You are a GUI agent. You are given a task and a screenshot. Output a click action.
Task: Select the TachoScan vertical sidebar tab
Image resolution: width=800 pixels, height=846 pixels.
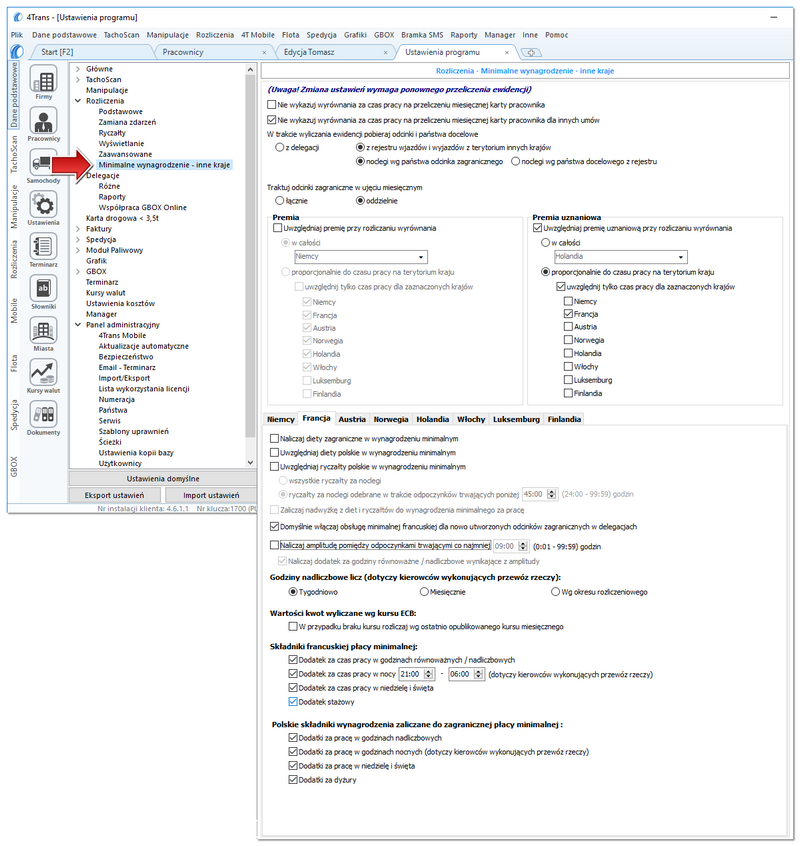(15, 154)
